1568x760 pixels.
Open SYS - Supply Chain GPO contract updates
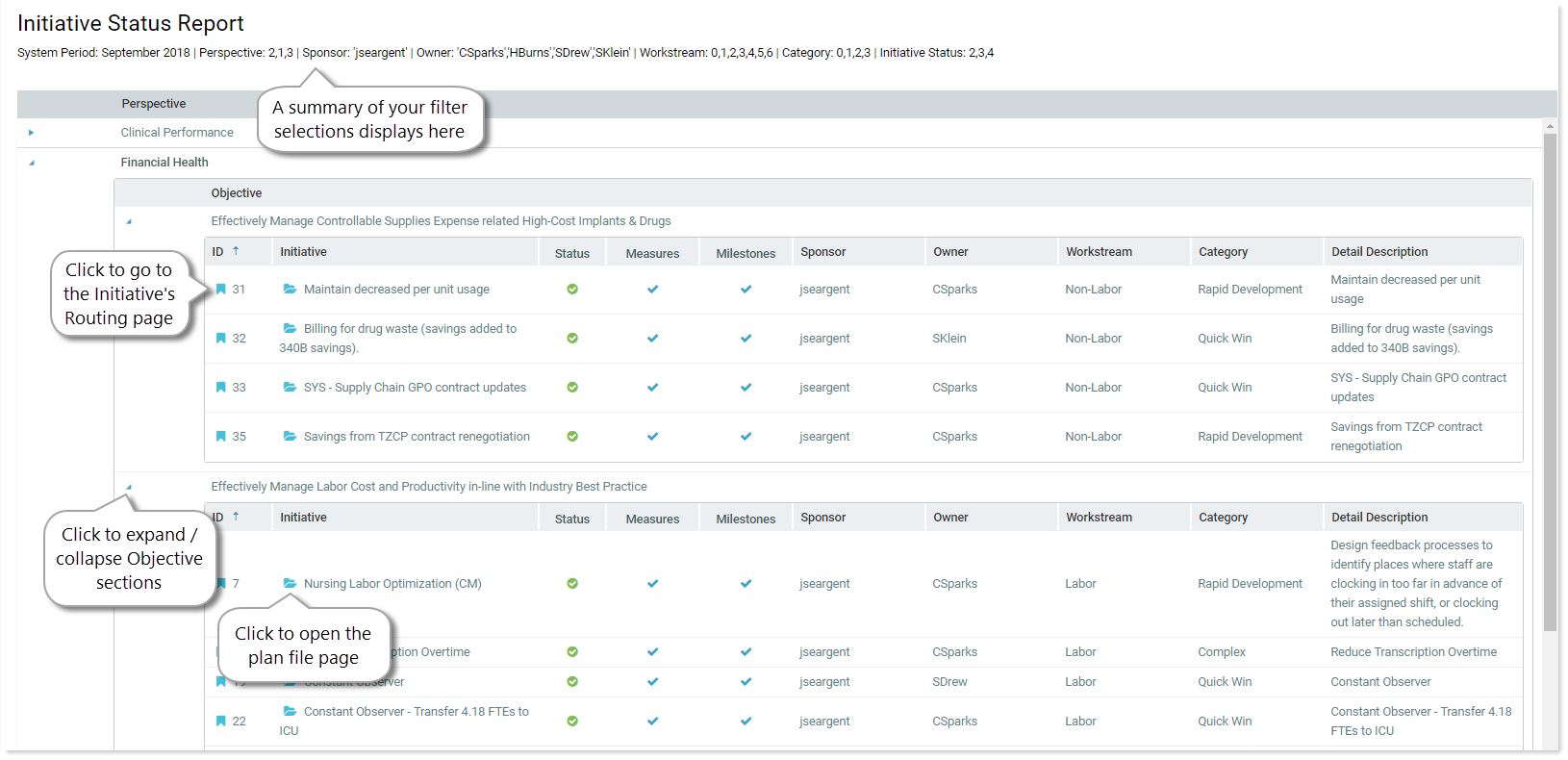[415, 388]
